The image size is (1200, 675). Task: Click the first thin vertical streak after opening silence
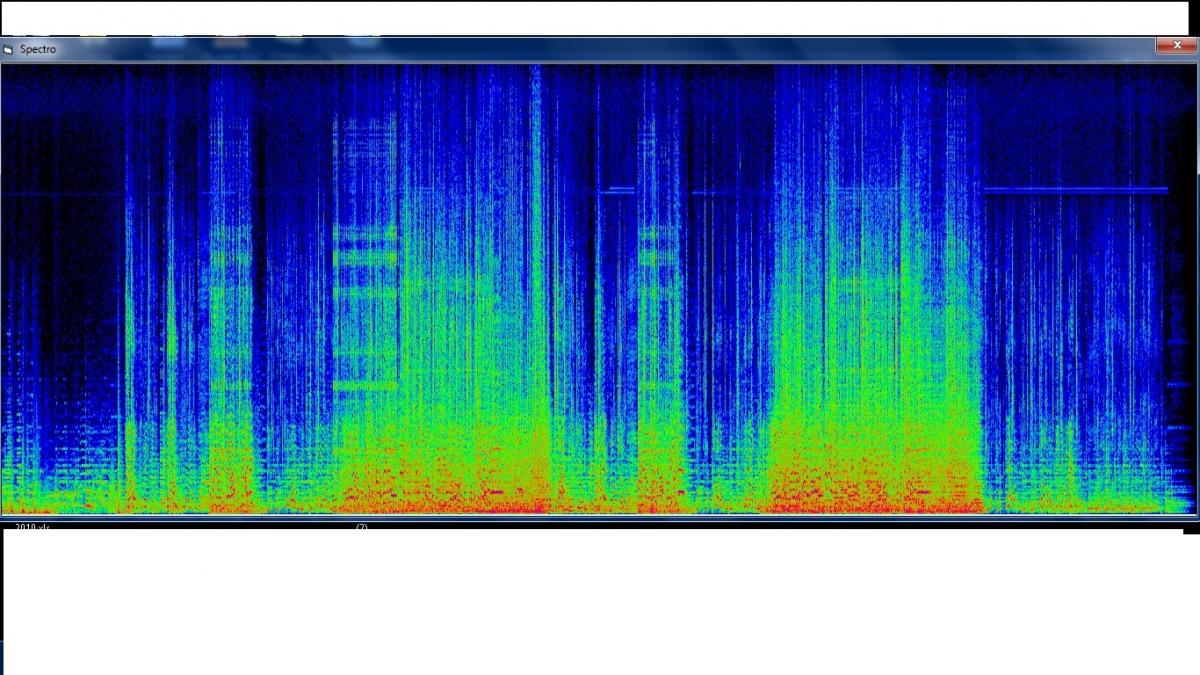[x=126, y=300]
